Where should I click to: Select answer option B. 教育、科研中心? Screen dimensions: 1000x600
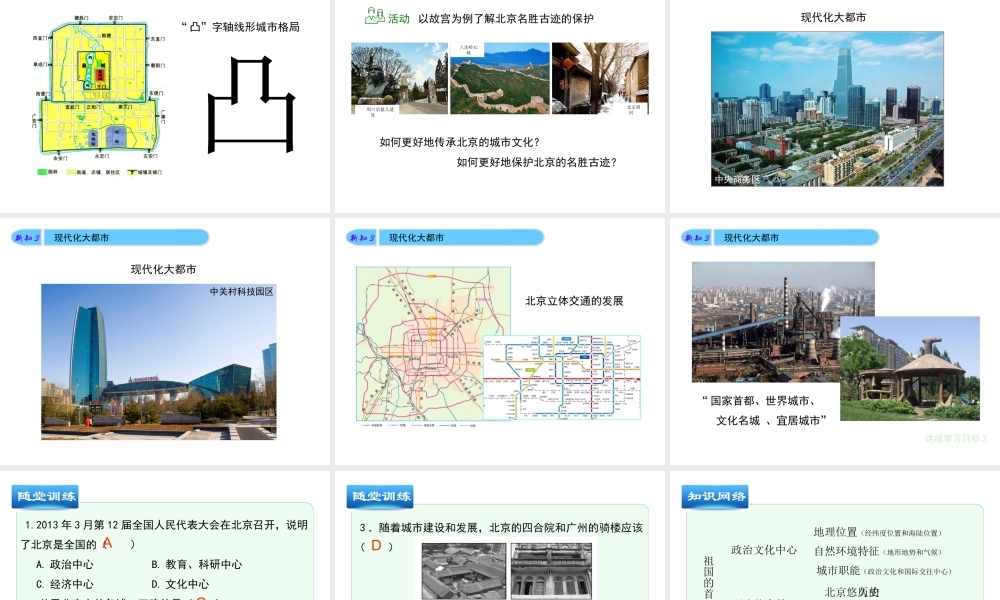[196, 564]
